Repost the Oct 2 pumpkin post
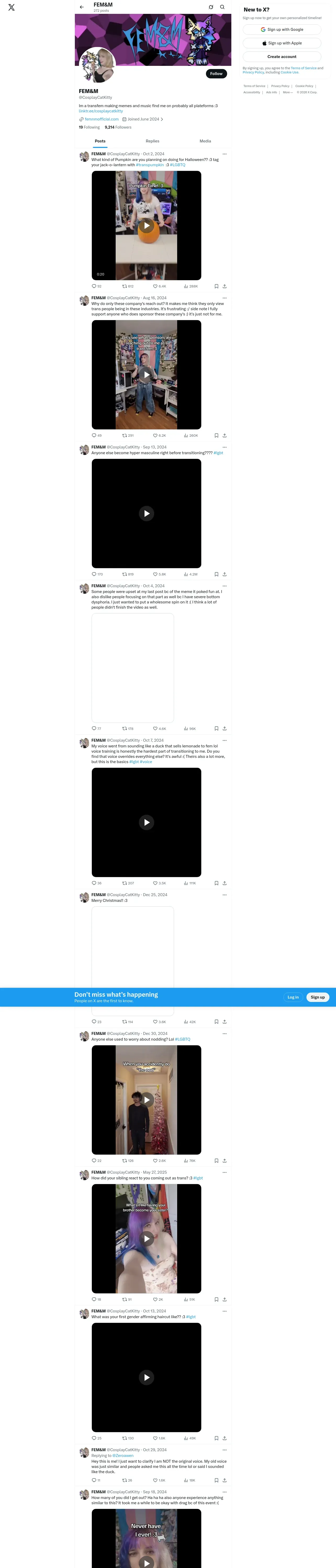This screenshot has height=1568, width=336. tap(128, 286)
